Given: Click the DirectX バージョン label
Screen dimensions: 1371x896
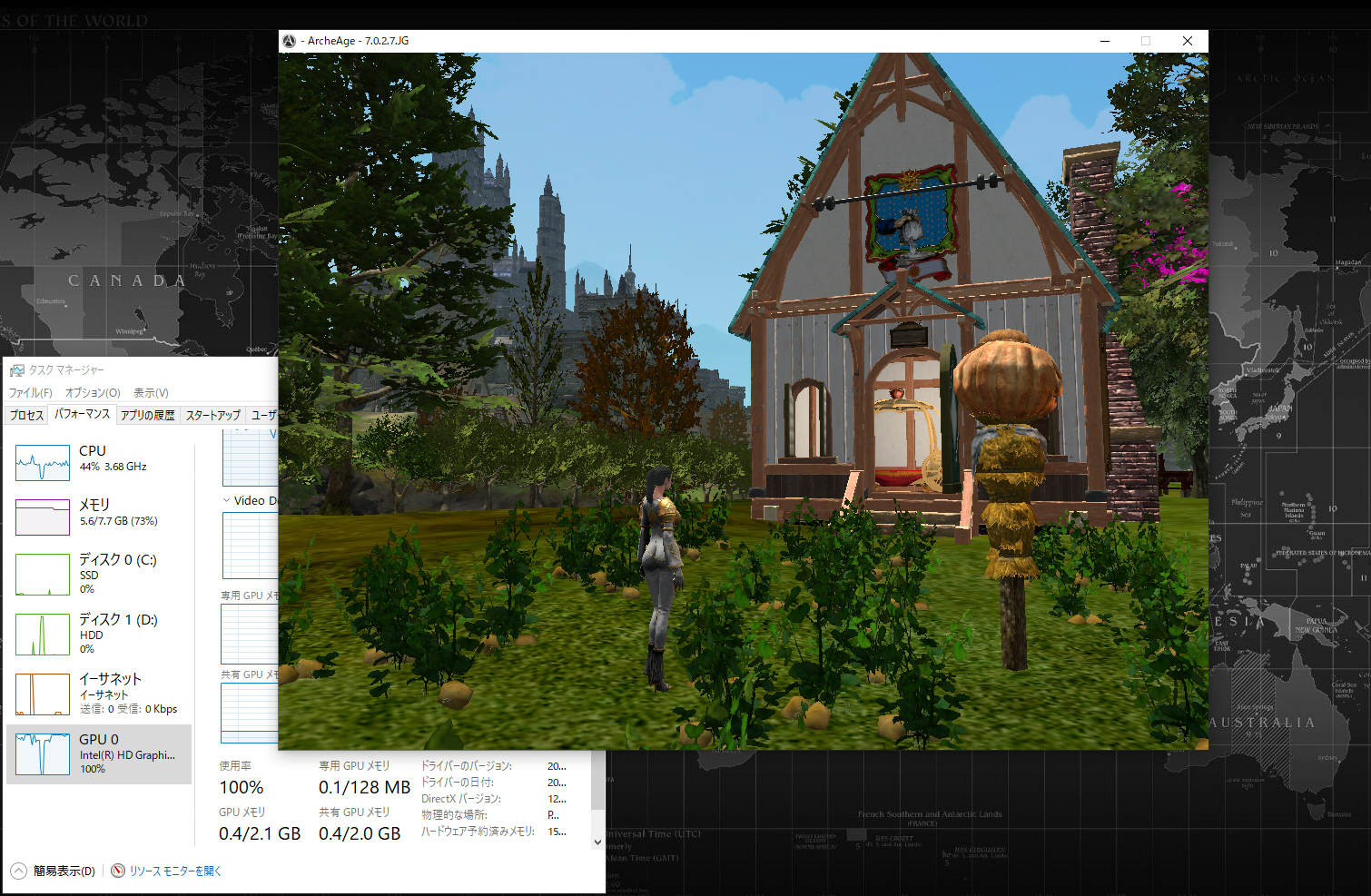Looking at the screenshot, I should [461, 799].
